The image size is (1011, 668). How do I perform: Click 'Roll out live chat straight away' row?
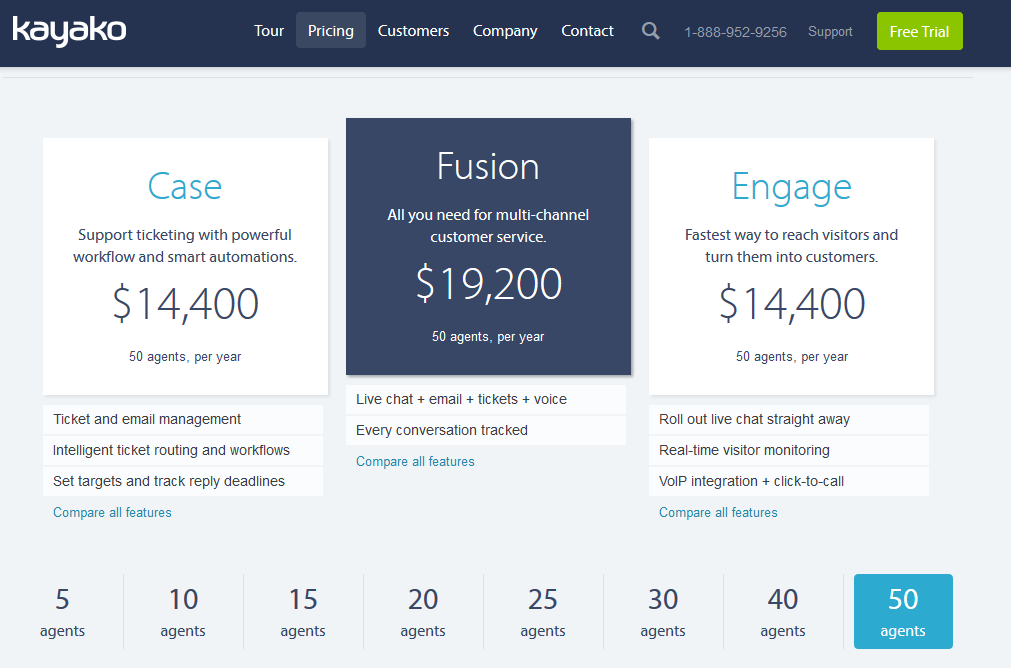coord(789,420)
